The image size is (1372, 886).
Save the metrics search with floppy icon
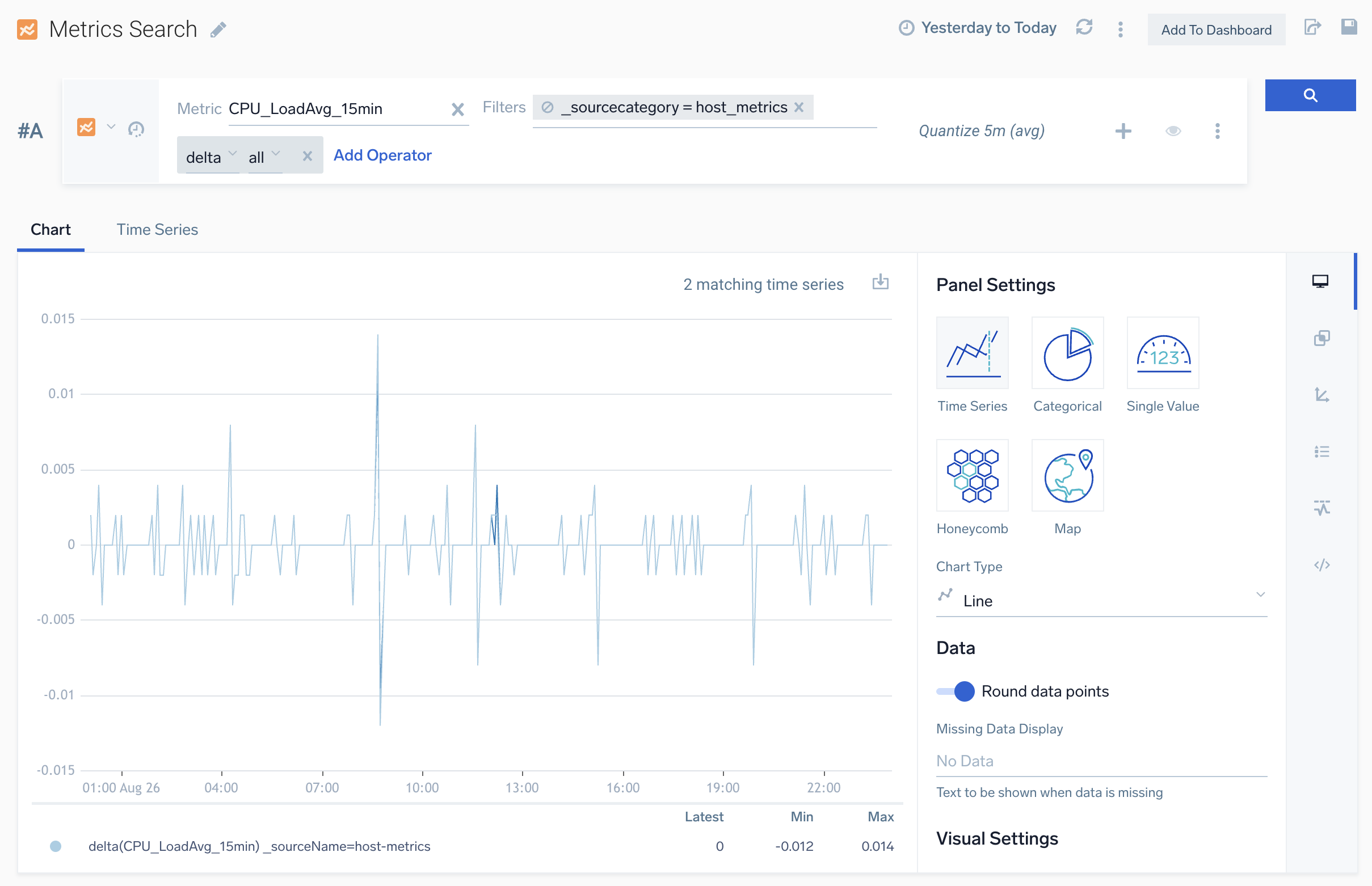(1348, 27)
